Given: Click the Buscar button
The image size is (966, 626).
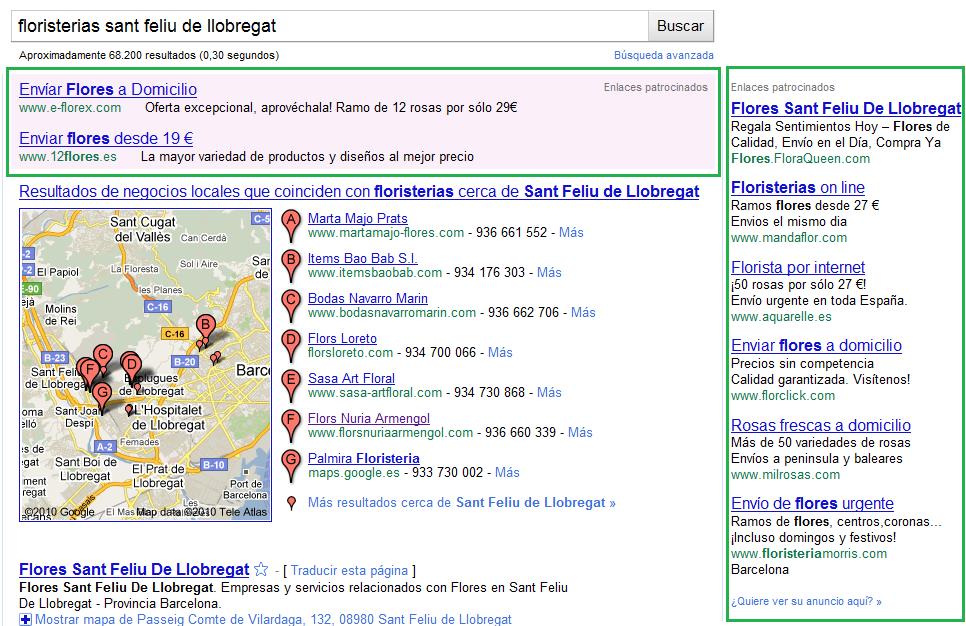Looking at the screenshot, I should point(680,26).
